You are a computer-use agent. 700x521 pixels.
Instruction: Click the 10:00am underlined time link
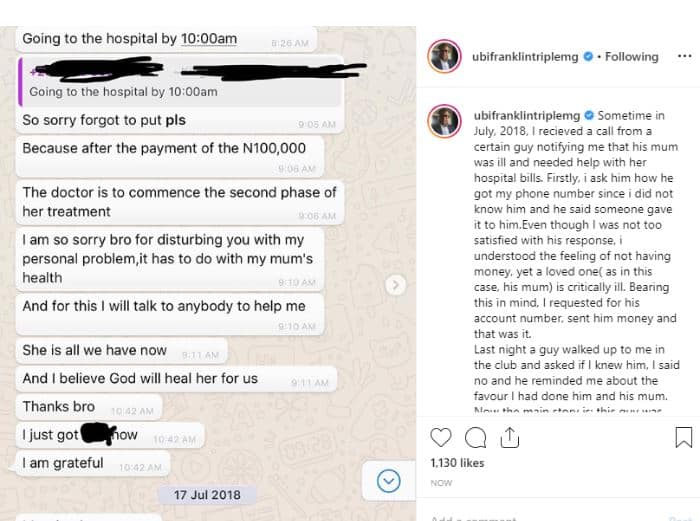click(x=209, y=39)
